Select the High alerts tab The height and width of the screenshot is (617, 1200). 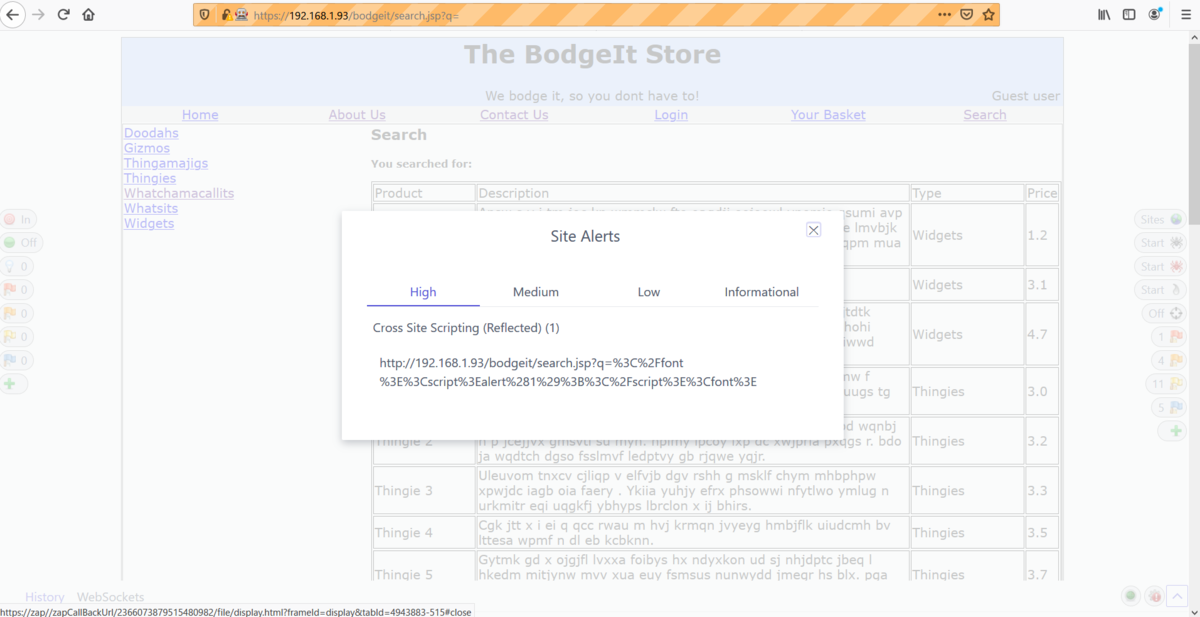click(x=423, y=292)
